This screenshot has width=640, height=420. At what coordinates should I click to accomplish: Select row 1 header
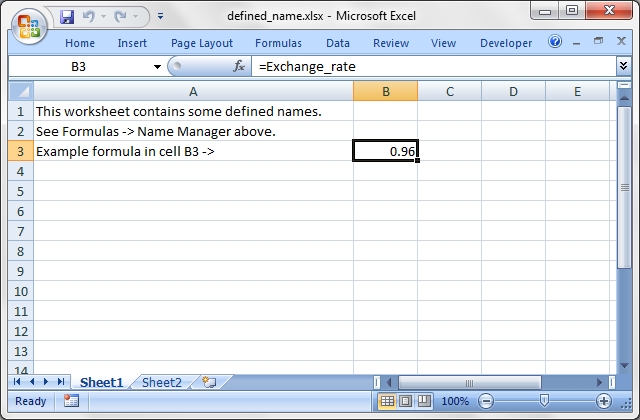click(21, 111)
